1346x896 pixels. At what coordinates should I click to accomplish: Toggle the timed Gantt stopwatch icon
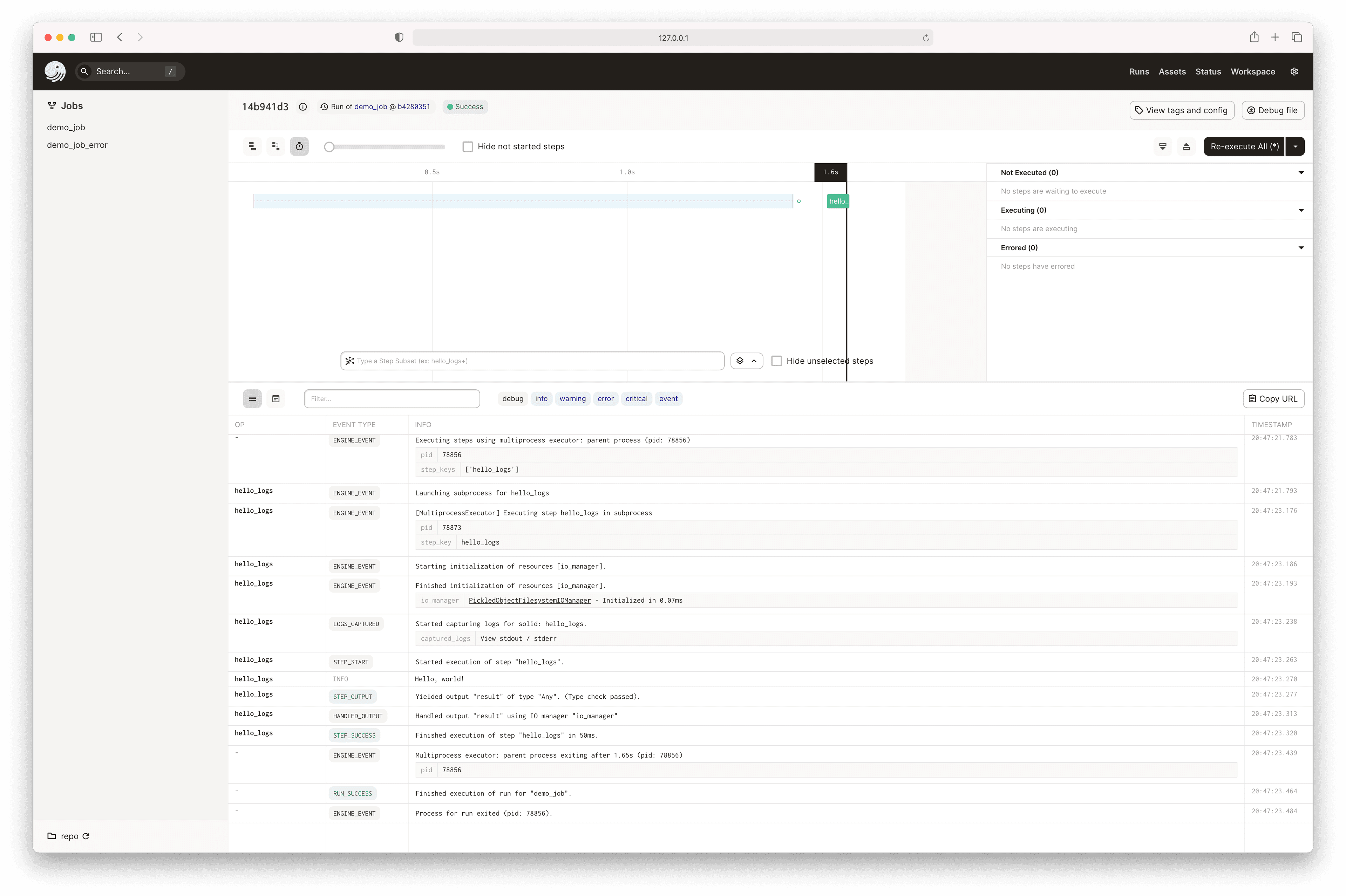coord(299,146)
